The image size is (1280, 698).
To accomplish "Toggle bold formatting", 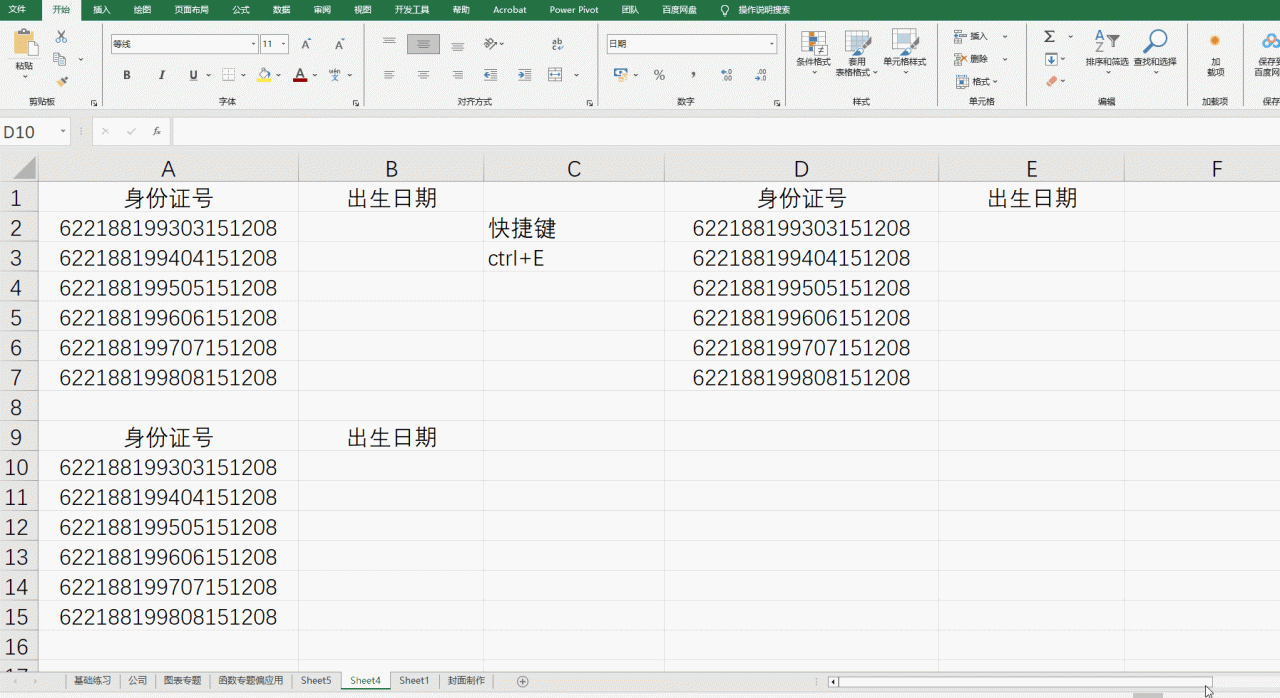I will pyautogui.click(x=127, y=75).
